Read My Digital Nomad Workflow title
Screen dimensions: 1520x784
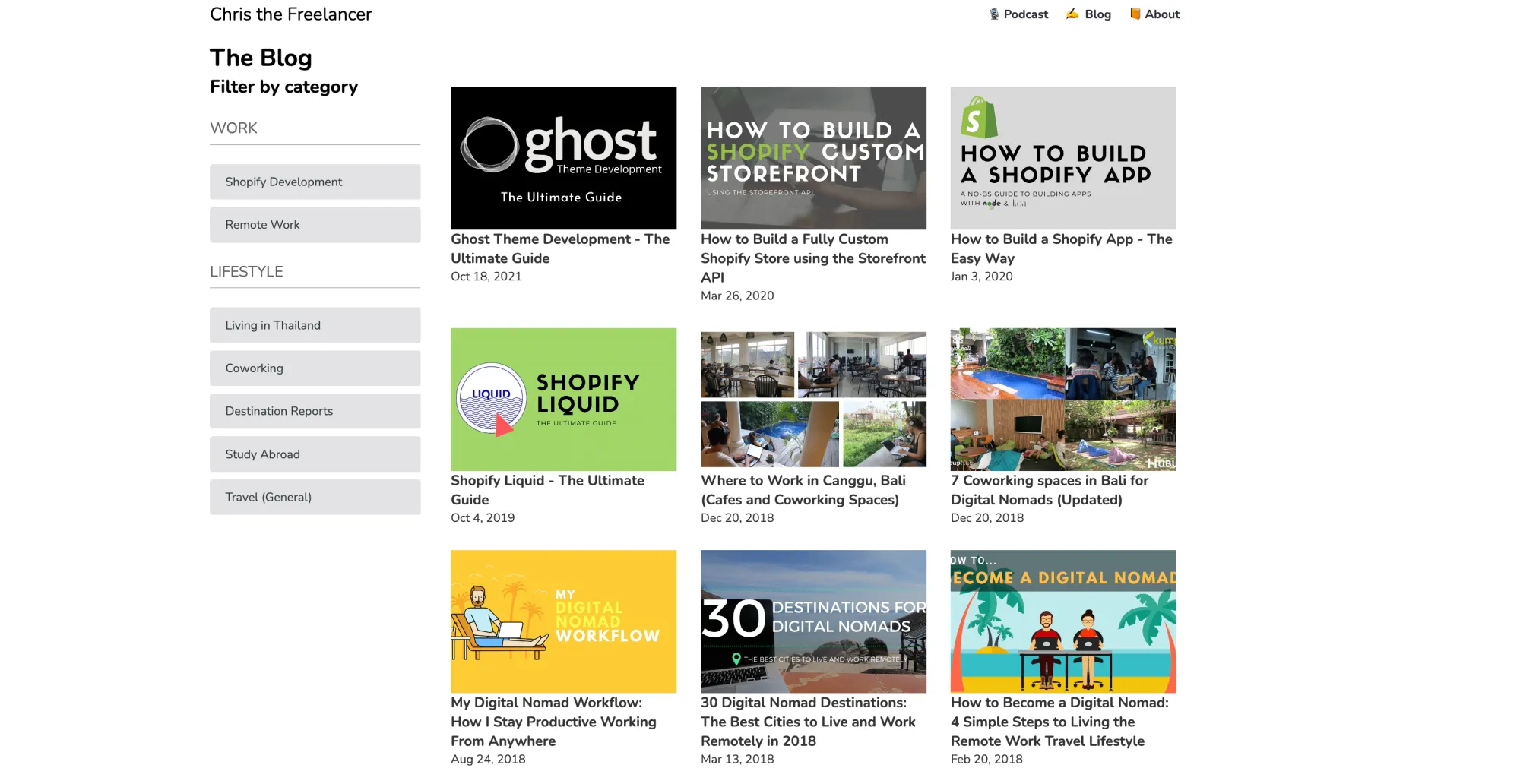553,722
